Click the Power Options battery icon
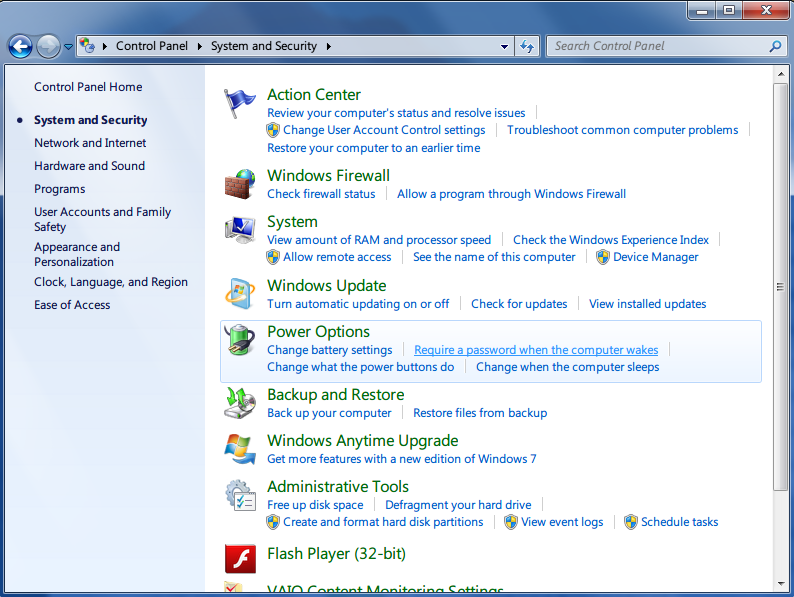 pyautogui.click(x=240, y=340)
